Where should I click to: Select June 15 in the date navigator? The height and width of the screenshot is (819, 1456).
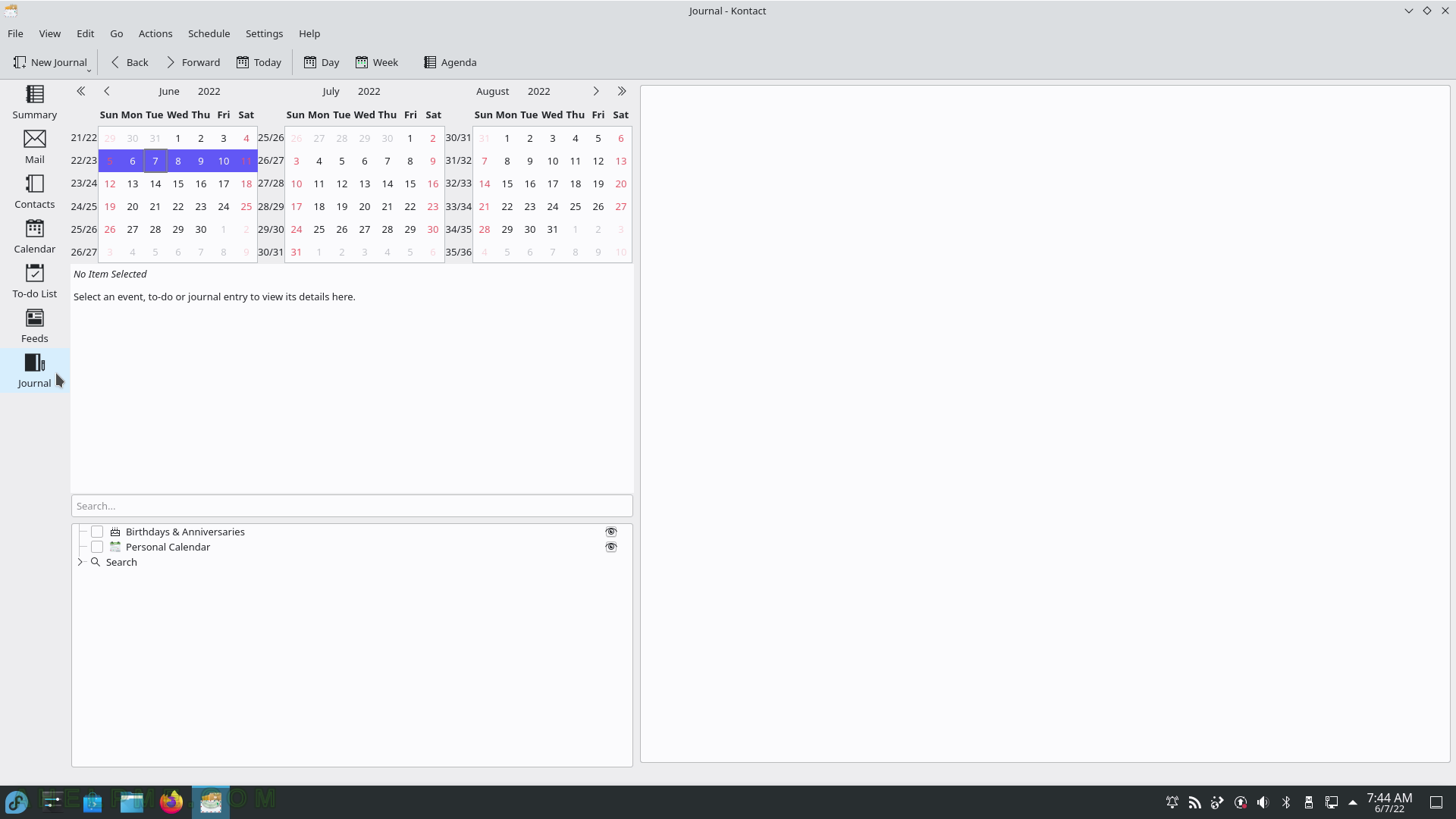coord(178,184)
